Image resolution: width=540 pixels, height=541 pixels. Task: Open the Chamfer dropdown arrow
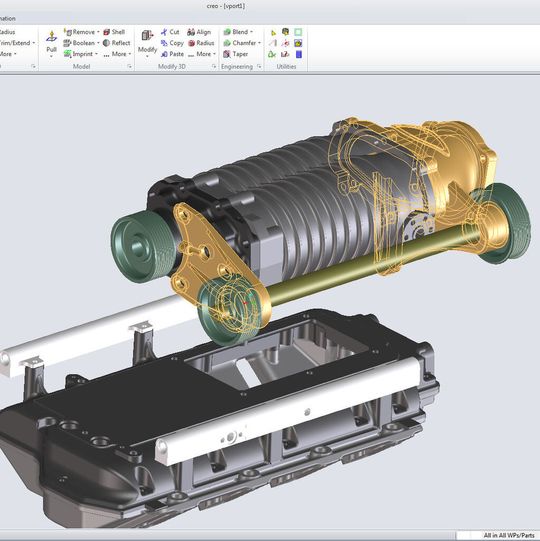tap(259, 43)
